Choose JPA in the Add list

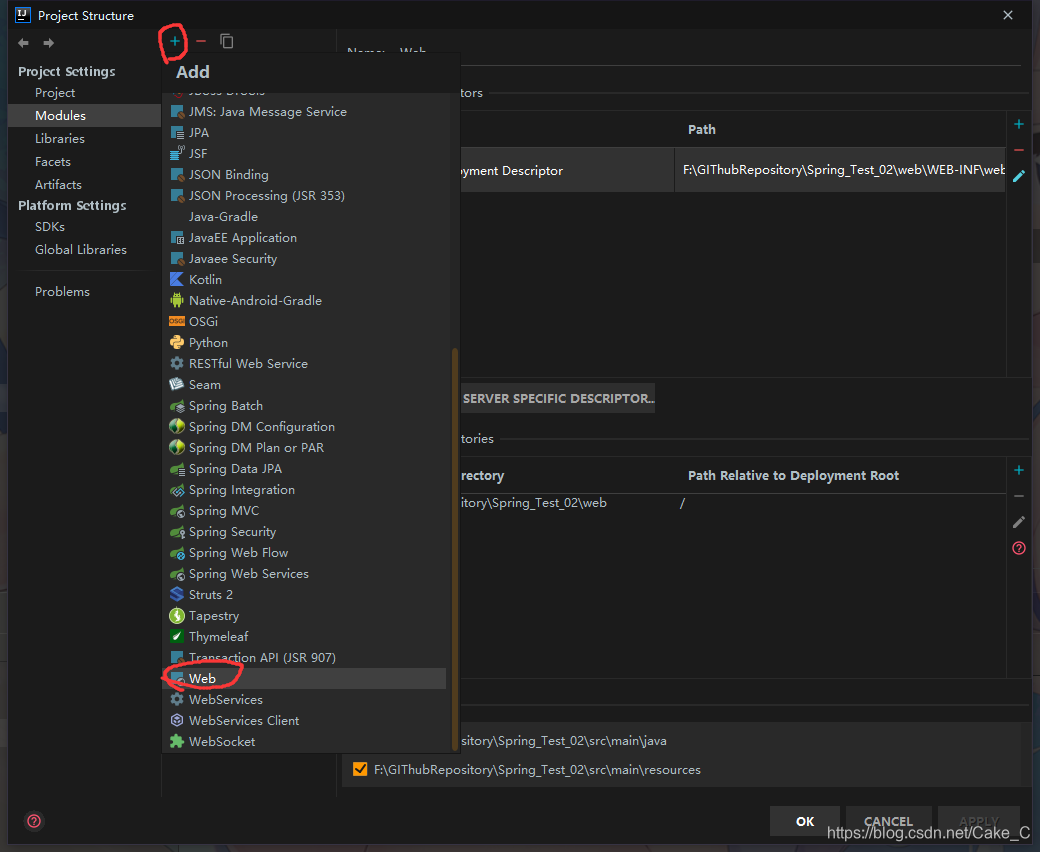(305, 133)
